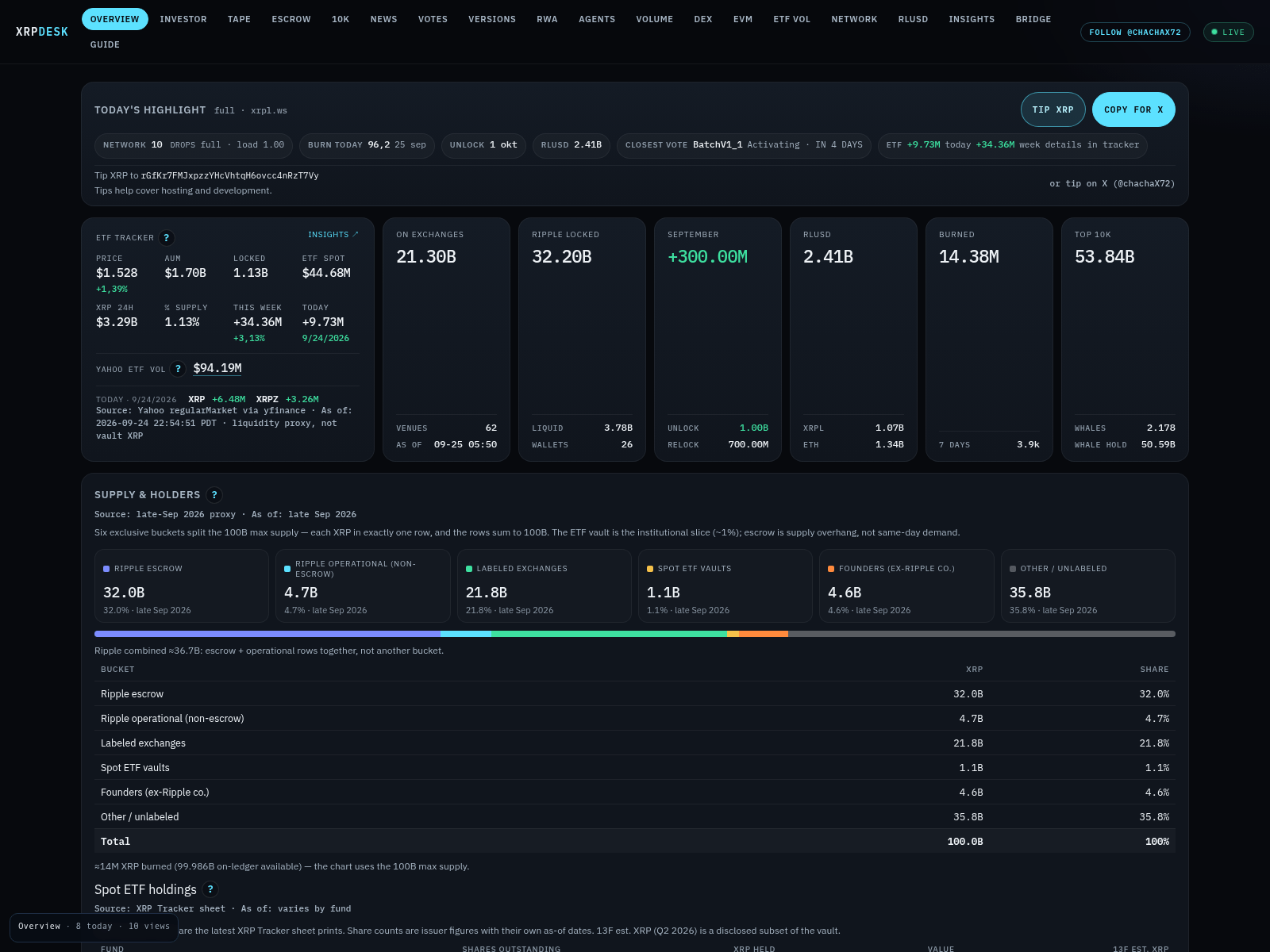Click the Share column header
The height and width of the screenshot is (952, 1270).
point(1154,670)
